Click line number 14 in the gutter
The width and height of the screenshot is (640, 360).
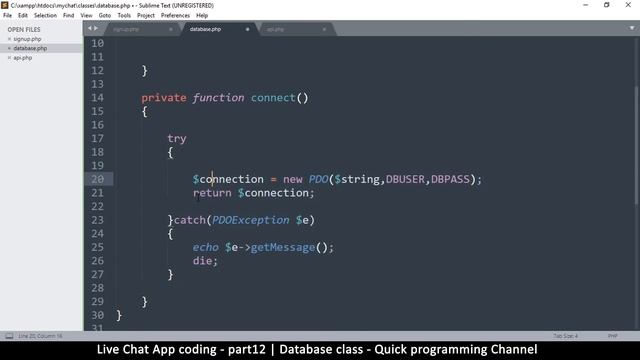[97, 98]
